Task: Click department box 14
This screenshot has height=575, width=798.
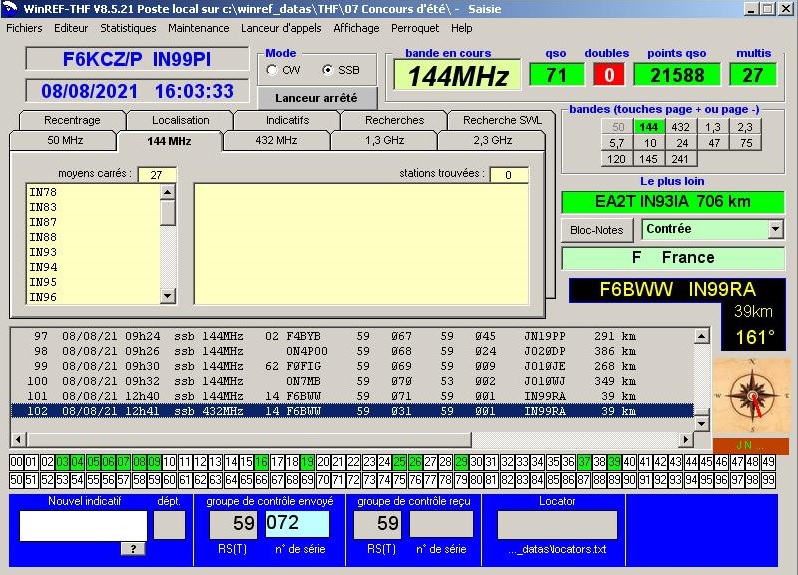Action: click(231, 462)
